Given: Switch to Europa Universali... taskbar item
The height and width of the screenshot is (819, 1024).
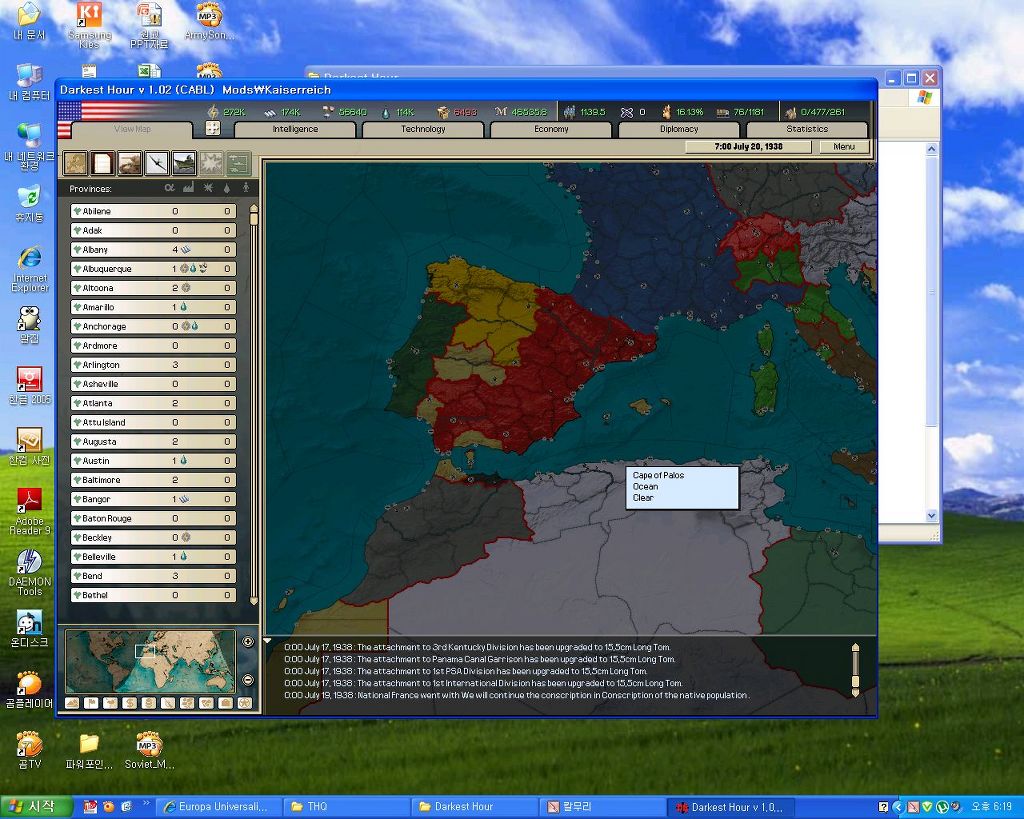Looking at the screenshot, I should 220,807.
